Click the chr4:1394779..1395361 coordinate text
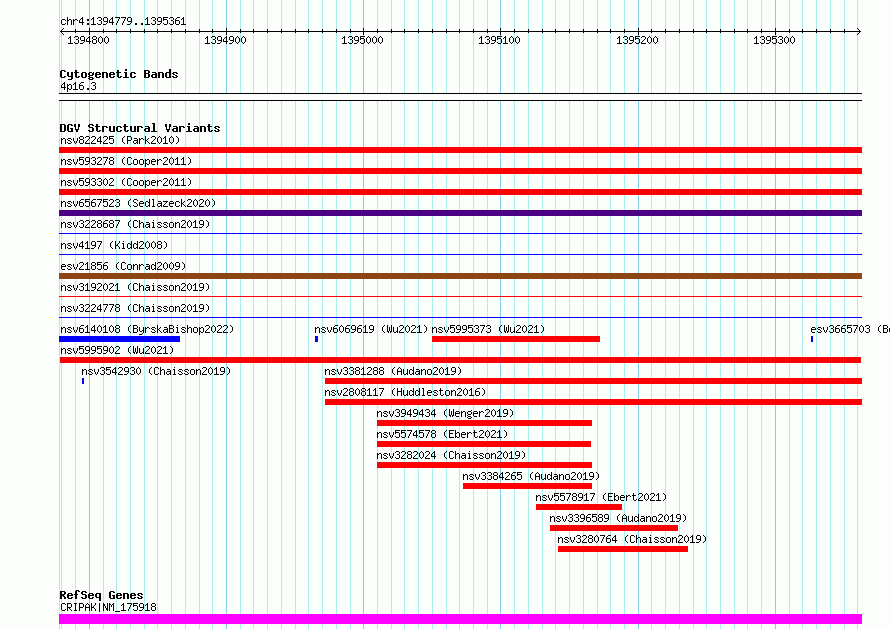Screen dimensions: 890x629 pyautogui.click(x=123, y=22)
